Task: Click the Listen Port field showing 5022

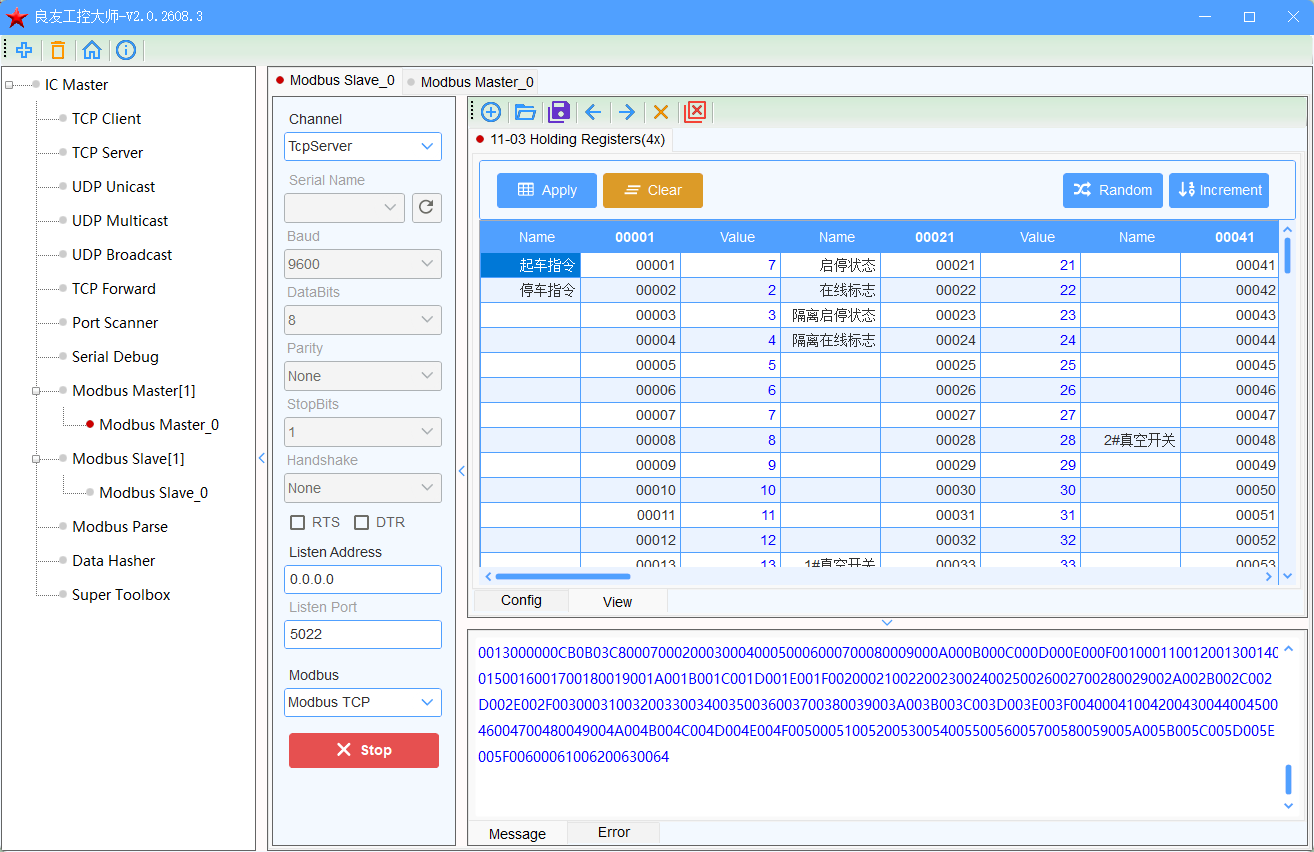Action: 363,634
